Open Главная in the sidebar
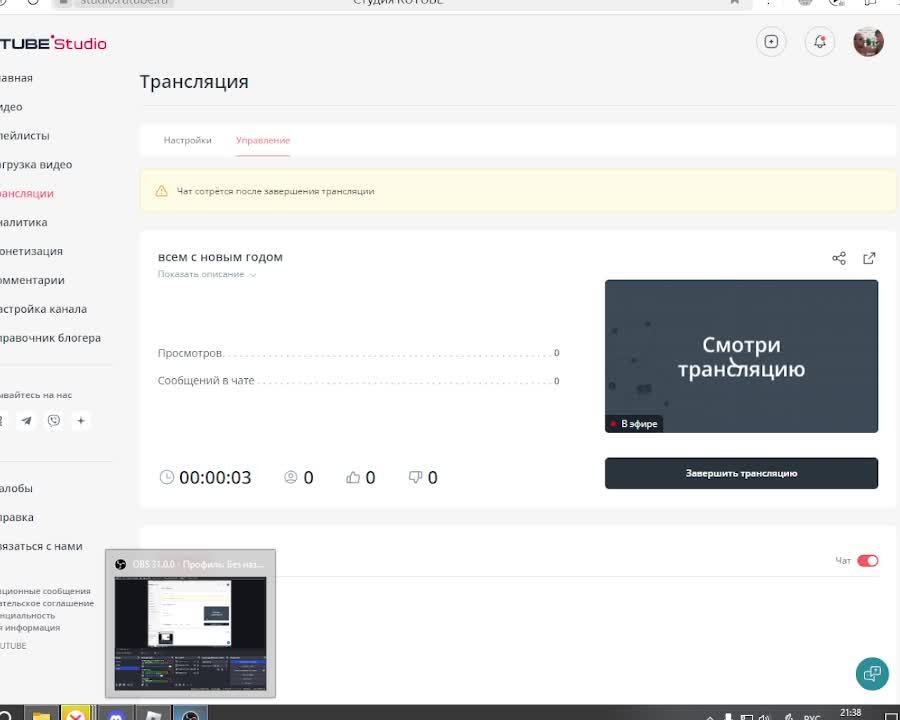900x720 pixels. [16, 78]
